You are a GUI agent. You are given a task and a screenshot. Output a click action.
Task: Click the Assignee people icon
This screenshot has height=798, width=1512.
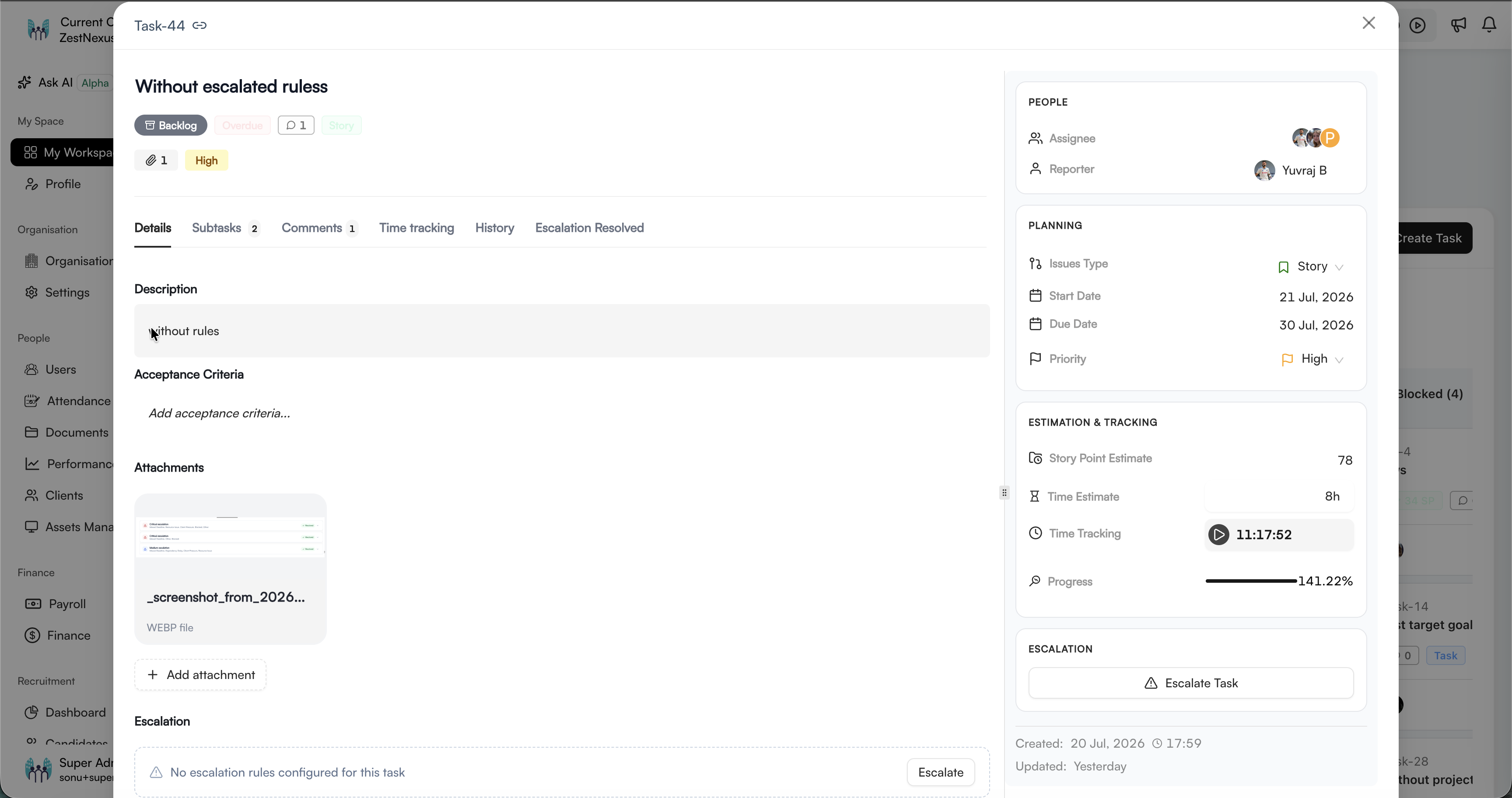click(1036, 139)
